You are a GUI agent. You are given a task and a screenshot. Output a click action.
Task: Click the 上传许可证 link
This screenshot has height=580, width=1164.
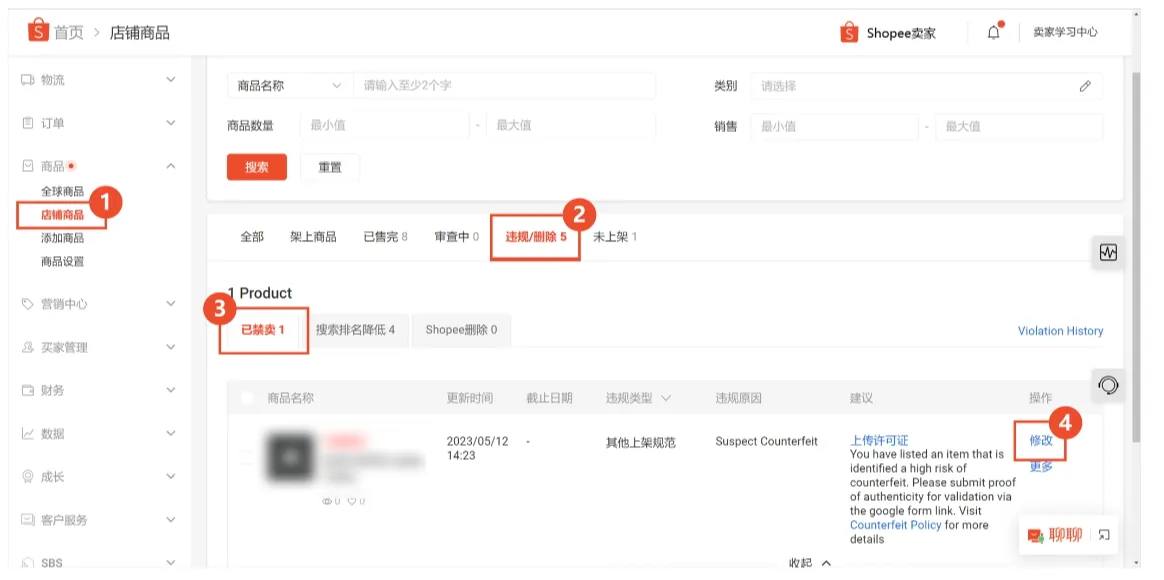click(x=882, y=440)
